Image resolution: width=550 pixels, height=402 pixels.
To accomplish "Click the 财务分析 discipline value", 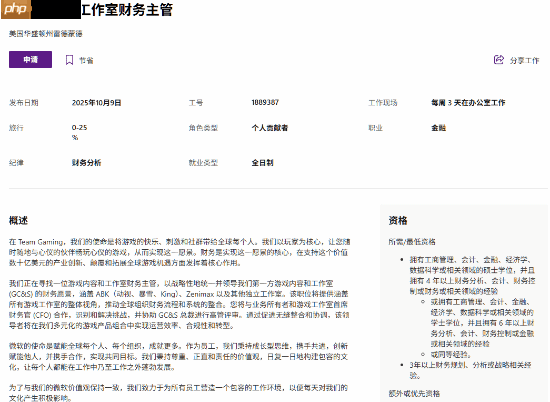I will (86, 163).
